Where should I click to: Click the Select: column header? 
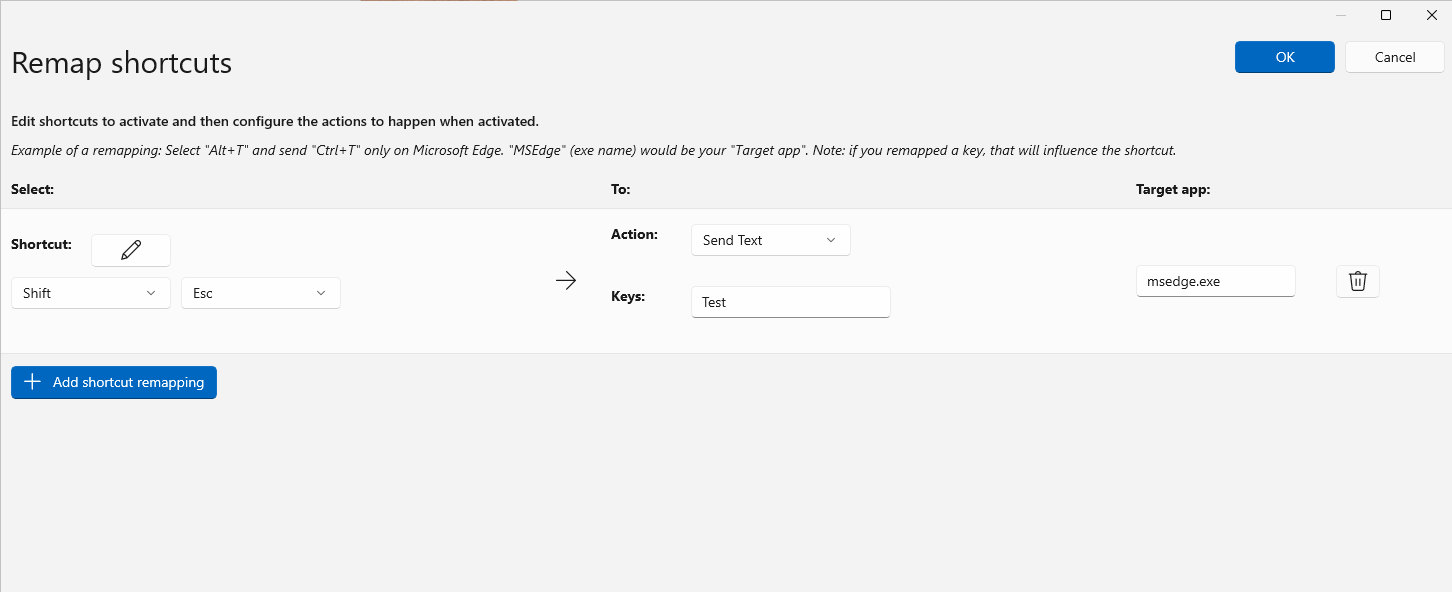tap(32, 189)
